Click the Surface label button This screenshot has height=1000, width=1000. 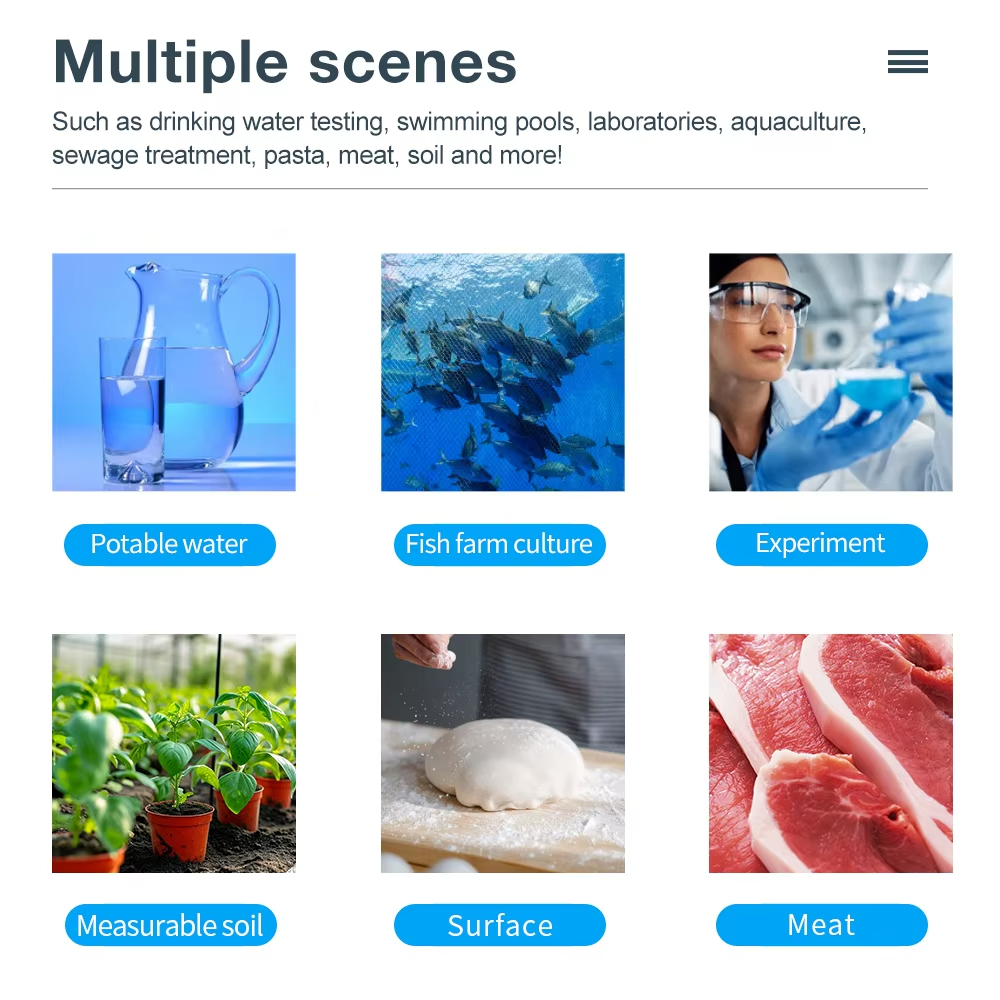pos(499,925)
